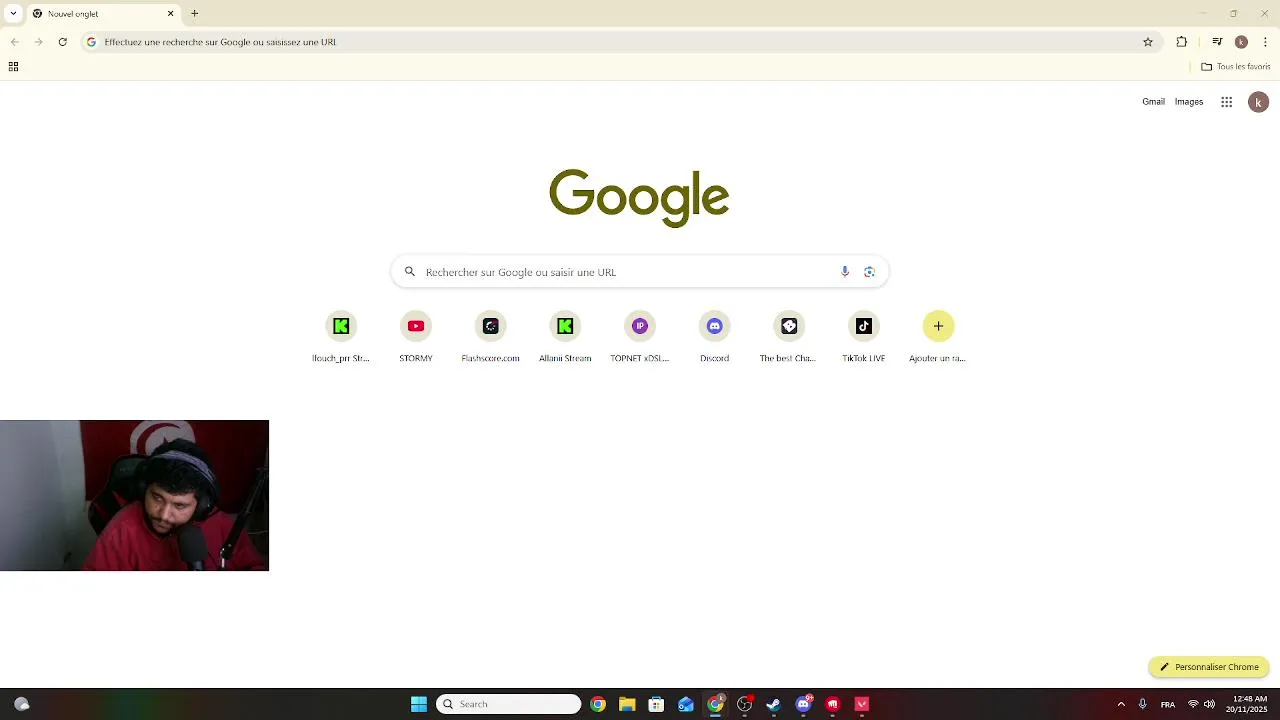The image size is (1280, 720).
Task: Add a shortcut with the plus tile
Action: [x=938, y=337]
